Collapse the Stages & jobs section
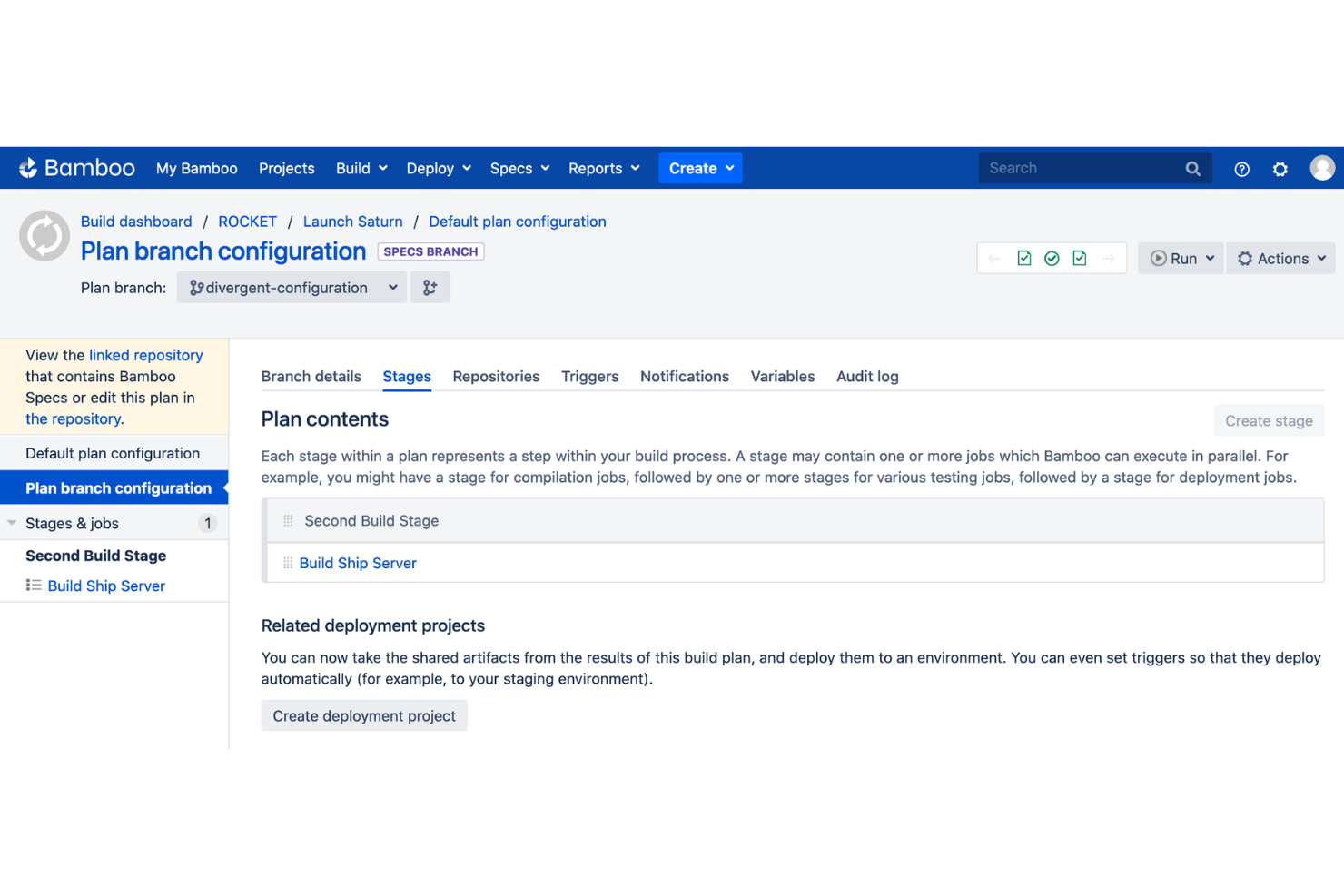 11,523
